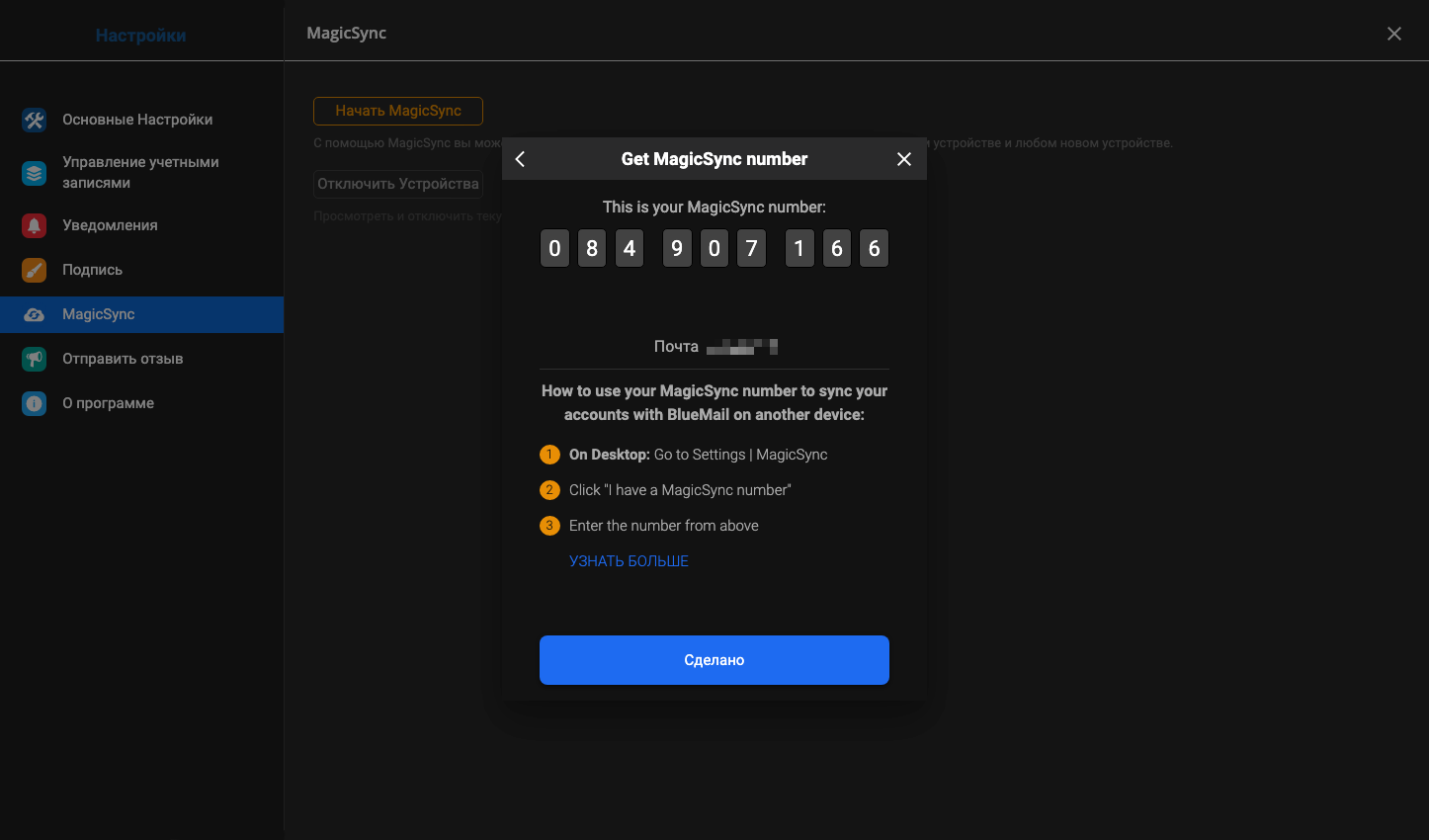The width and height of the screenshot is (1429, 840).
Task: Select the MagicSync sidebar entry
Action: point(142,314)
